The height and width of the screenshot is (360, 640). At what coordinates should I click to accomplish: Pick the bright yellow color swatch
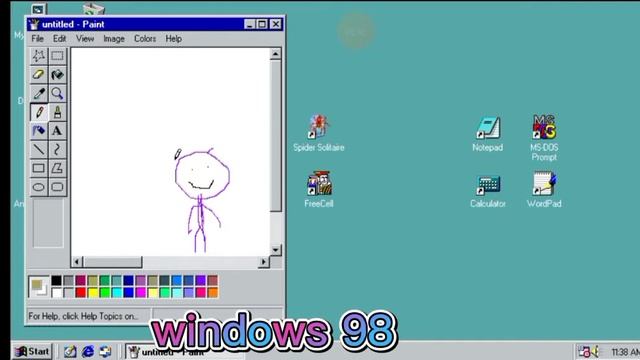(93, 292)
